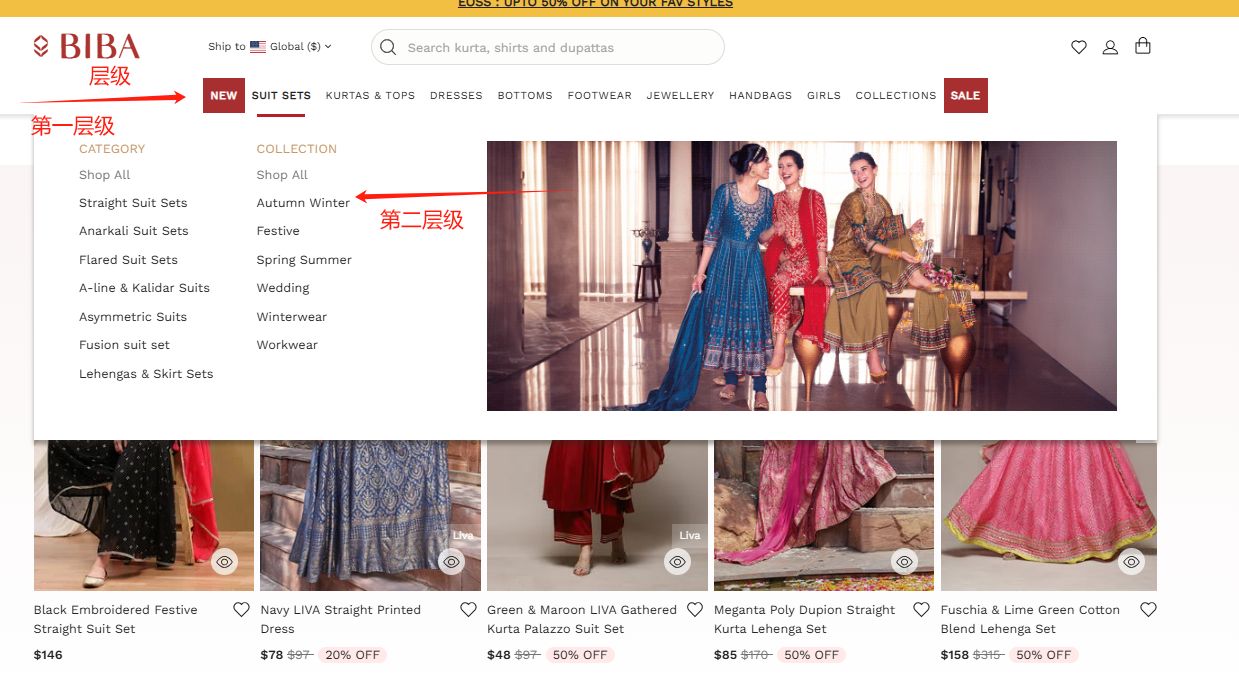Quick view Black Embroidered Festive Suit eye icon
This screenshot has height=695, width=1239.
tap(225, 562)
